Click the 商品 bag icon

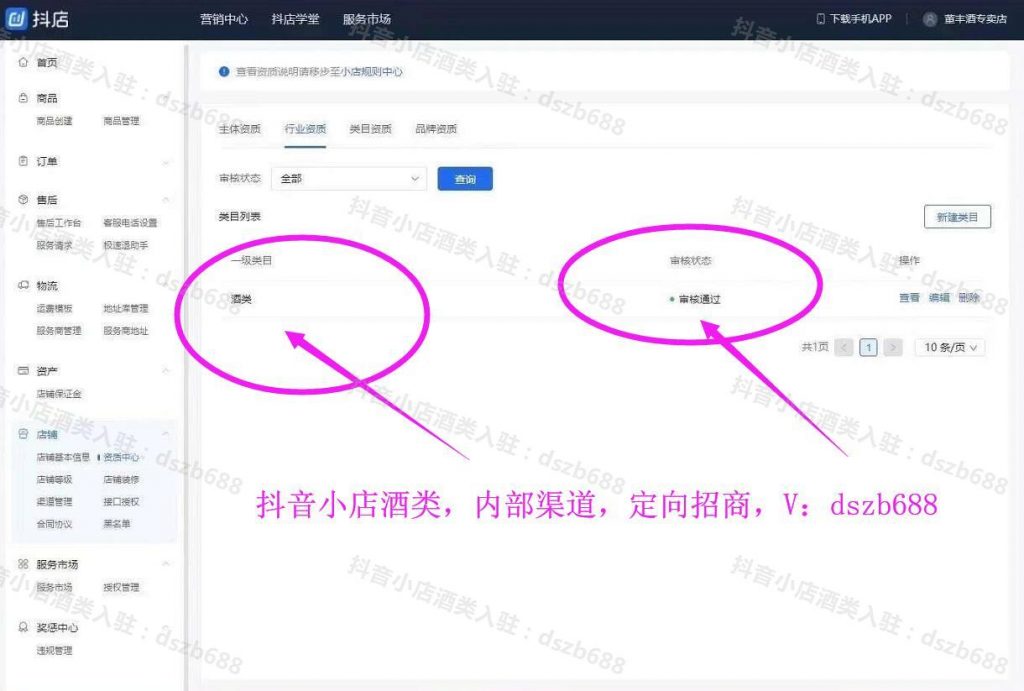[24, 98]
